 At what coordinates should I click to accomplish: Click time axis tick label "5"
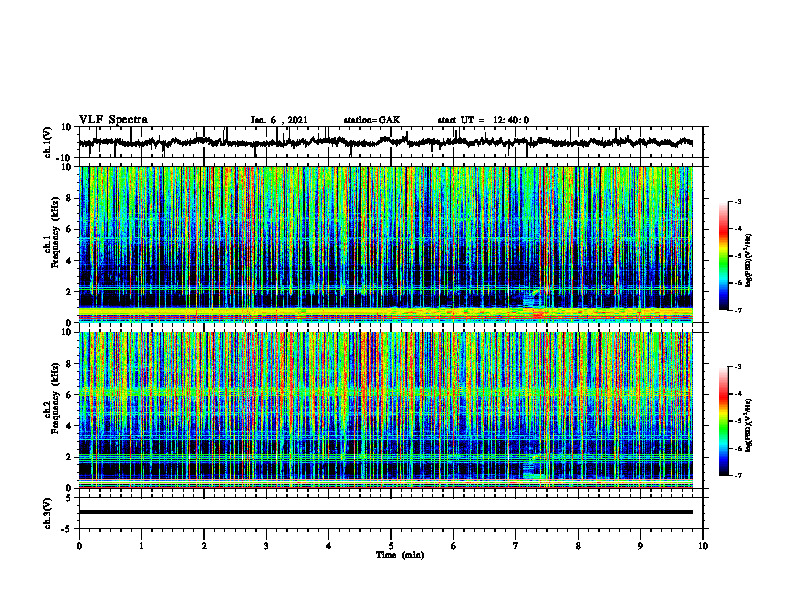(x=391, y=546)
